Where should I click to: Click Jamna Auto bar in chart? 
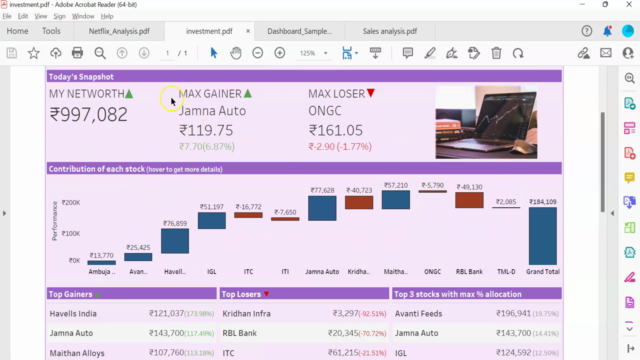click(322, 208)
